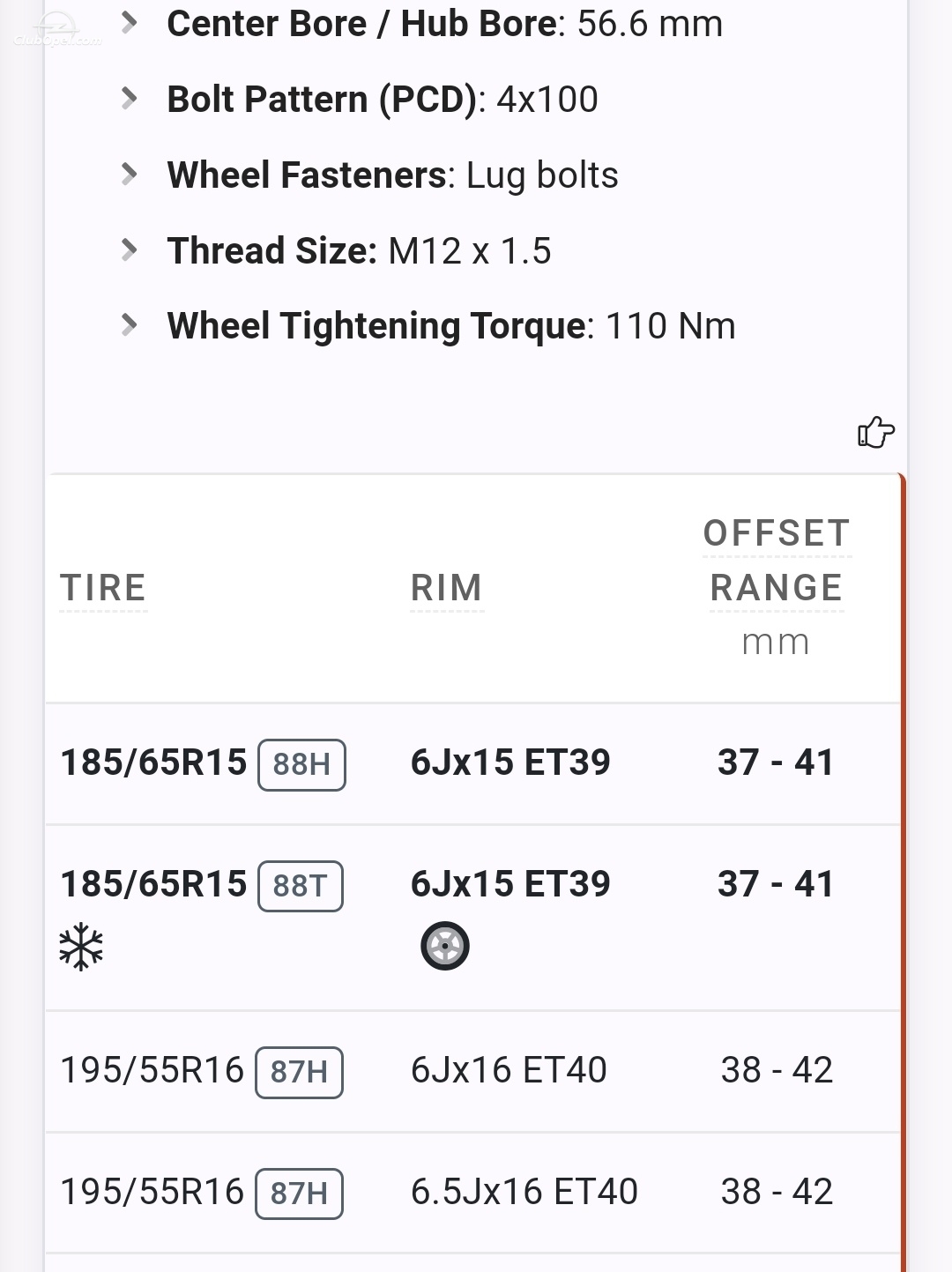
Task: Click the steel wheel icon under 6Jx15 ET39
Action: [445, 946]
